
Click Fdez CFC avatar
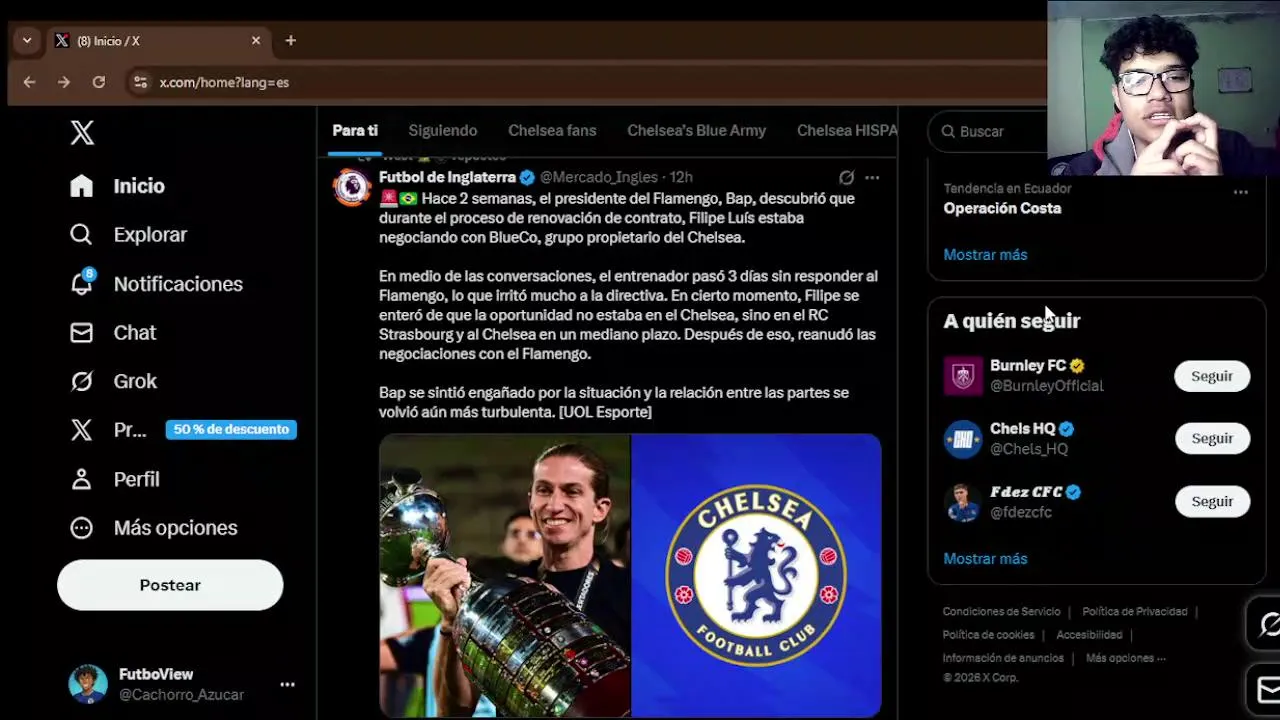click(963, 502)
